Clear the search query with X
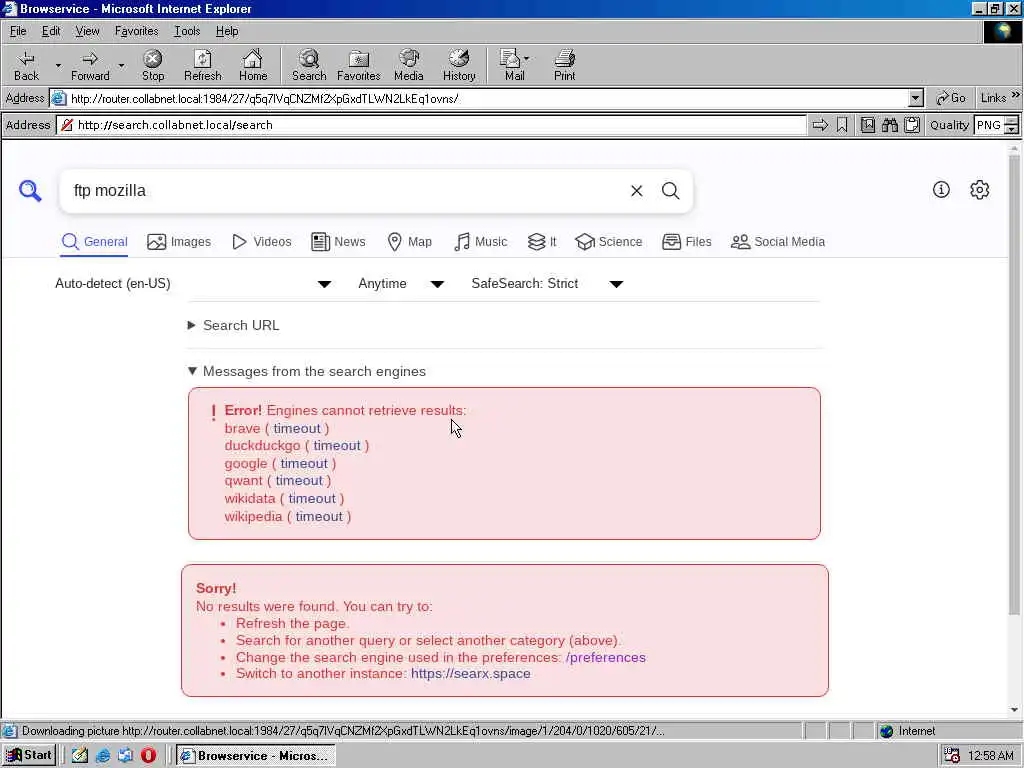 637,191
